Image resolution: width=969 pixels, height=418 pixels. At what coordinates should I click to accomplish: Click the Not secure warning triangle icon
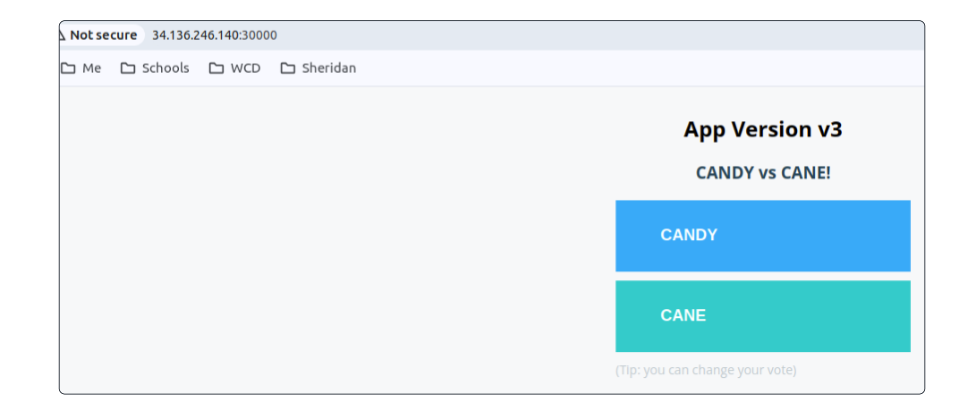pyautogui.click(x=62, y=35)
